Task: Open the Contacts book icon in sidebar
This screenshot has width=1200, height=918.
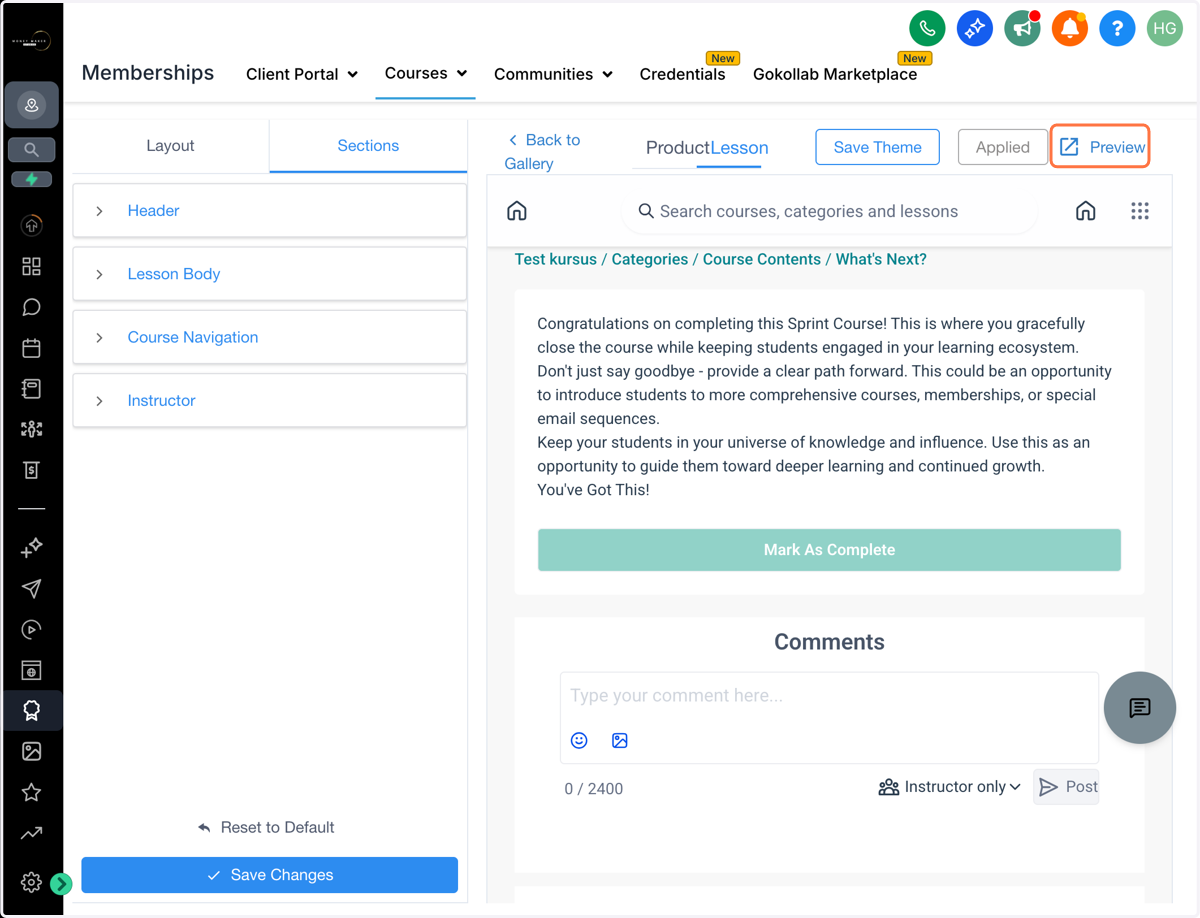Action: click(31, 389)
